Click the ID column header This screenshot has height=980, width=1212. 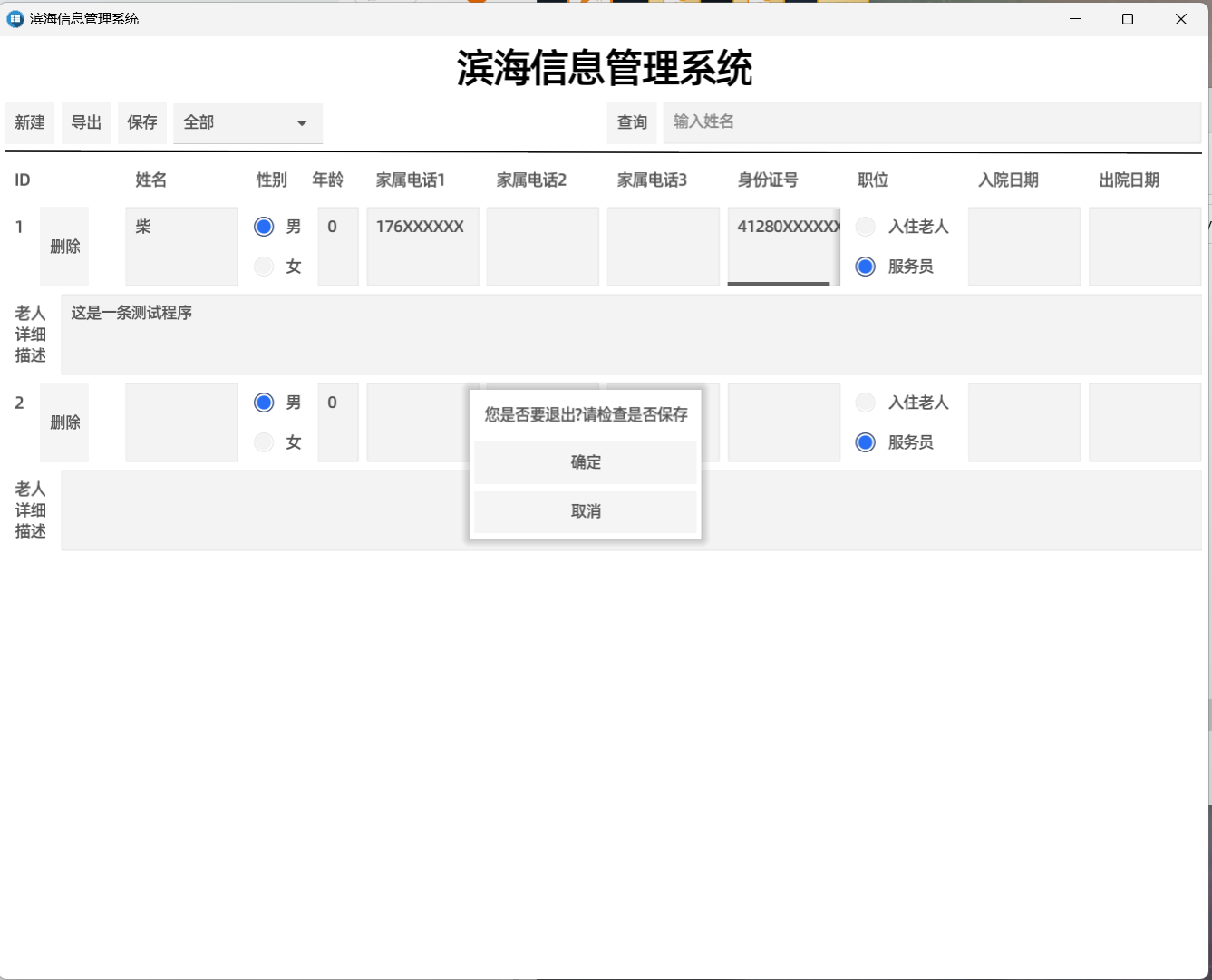23,180
